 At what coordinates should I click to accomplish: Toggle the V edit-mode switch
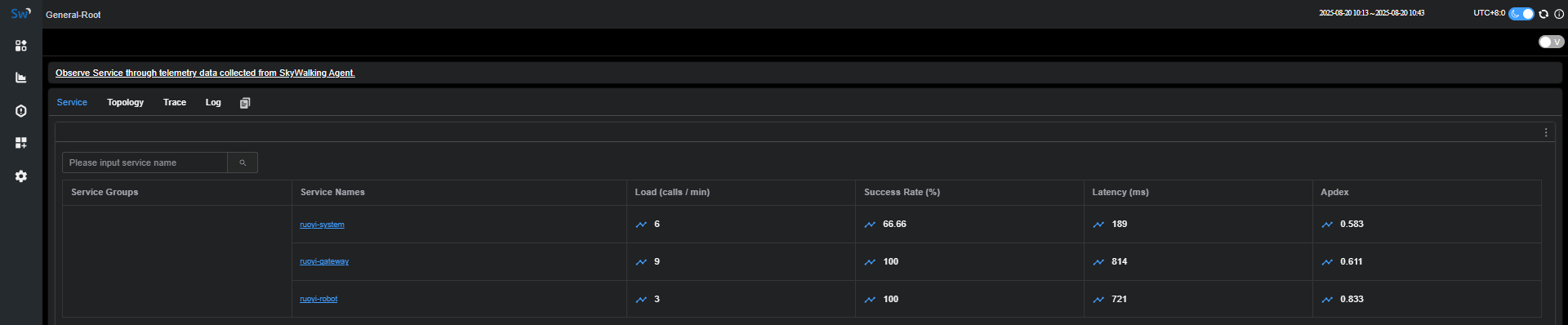point(1551,42)
